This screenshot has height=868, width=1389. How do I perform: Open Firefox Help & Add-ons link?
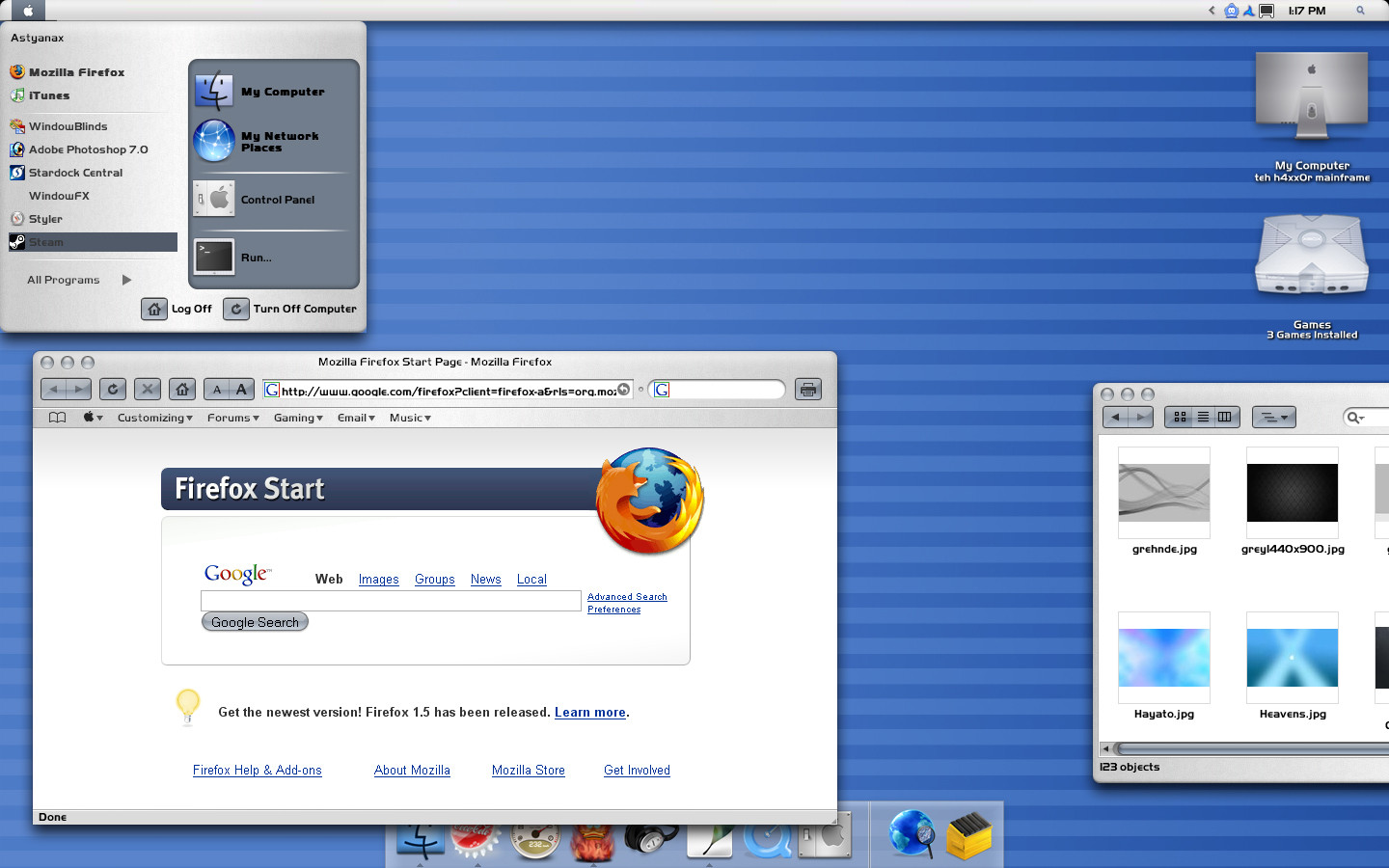258,771
